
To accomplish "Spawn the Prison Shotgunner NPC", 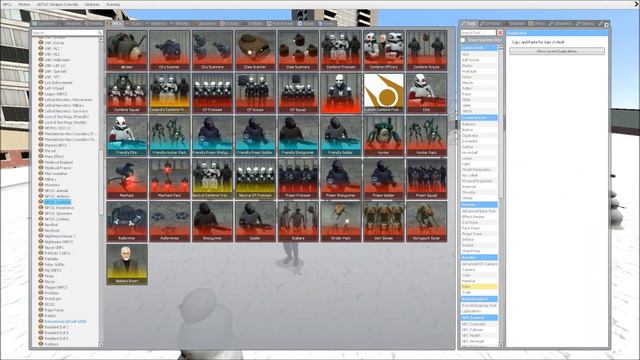I will [341, 179].
